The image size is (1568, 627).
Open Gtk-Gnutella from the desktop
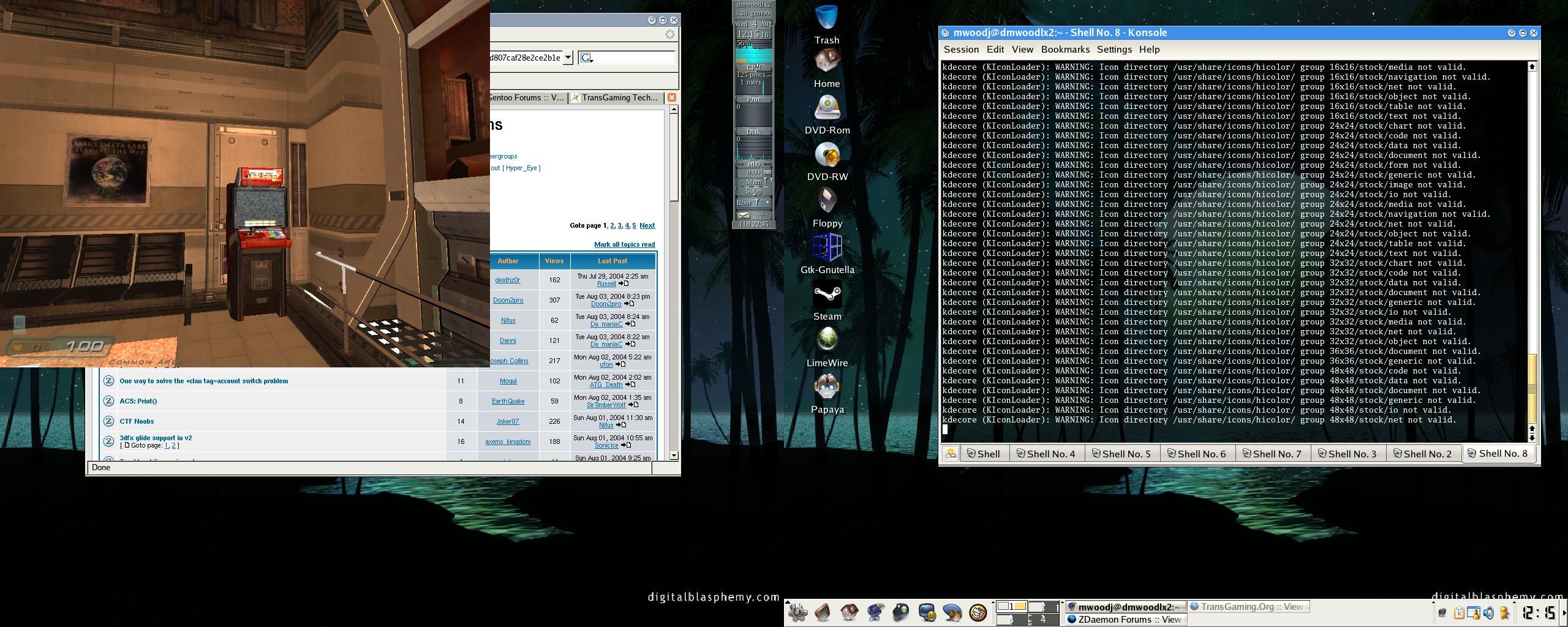point(827,249)
